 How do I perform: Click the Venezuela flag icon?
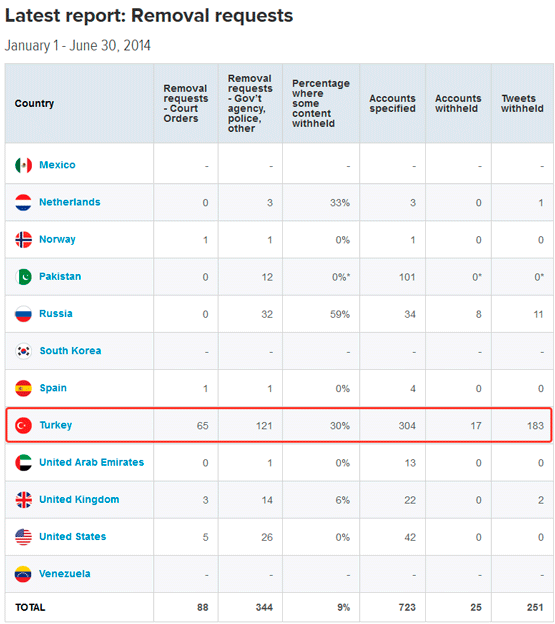tap(23, 574)
